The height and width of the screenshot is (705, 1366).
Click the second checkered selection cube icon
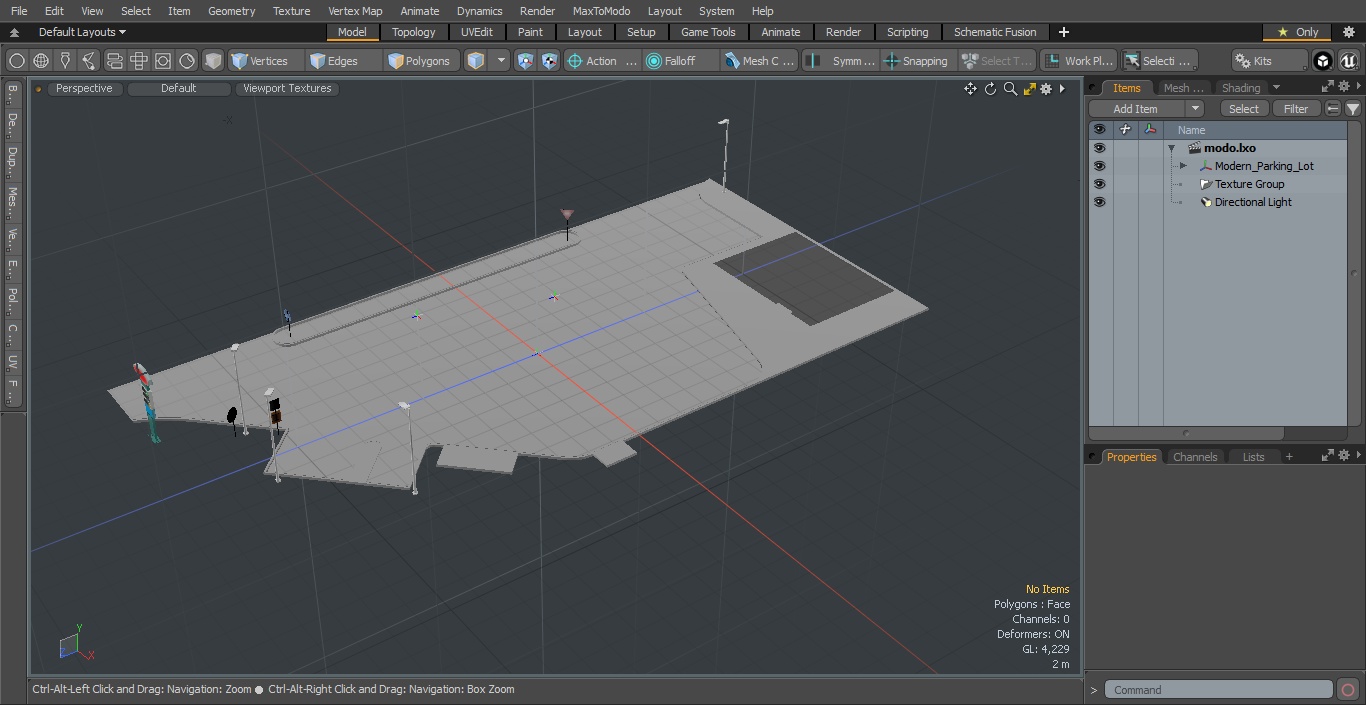point(549,61)
